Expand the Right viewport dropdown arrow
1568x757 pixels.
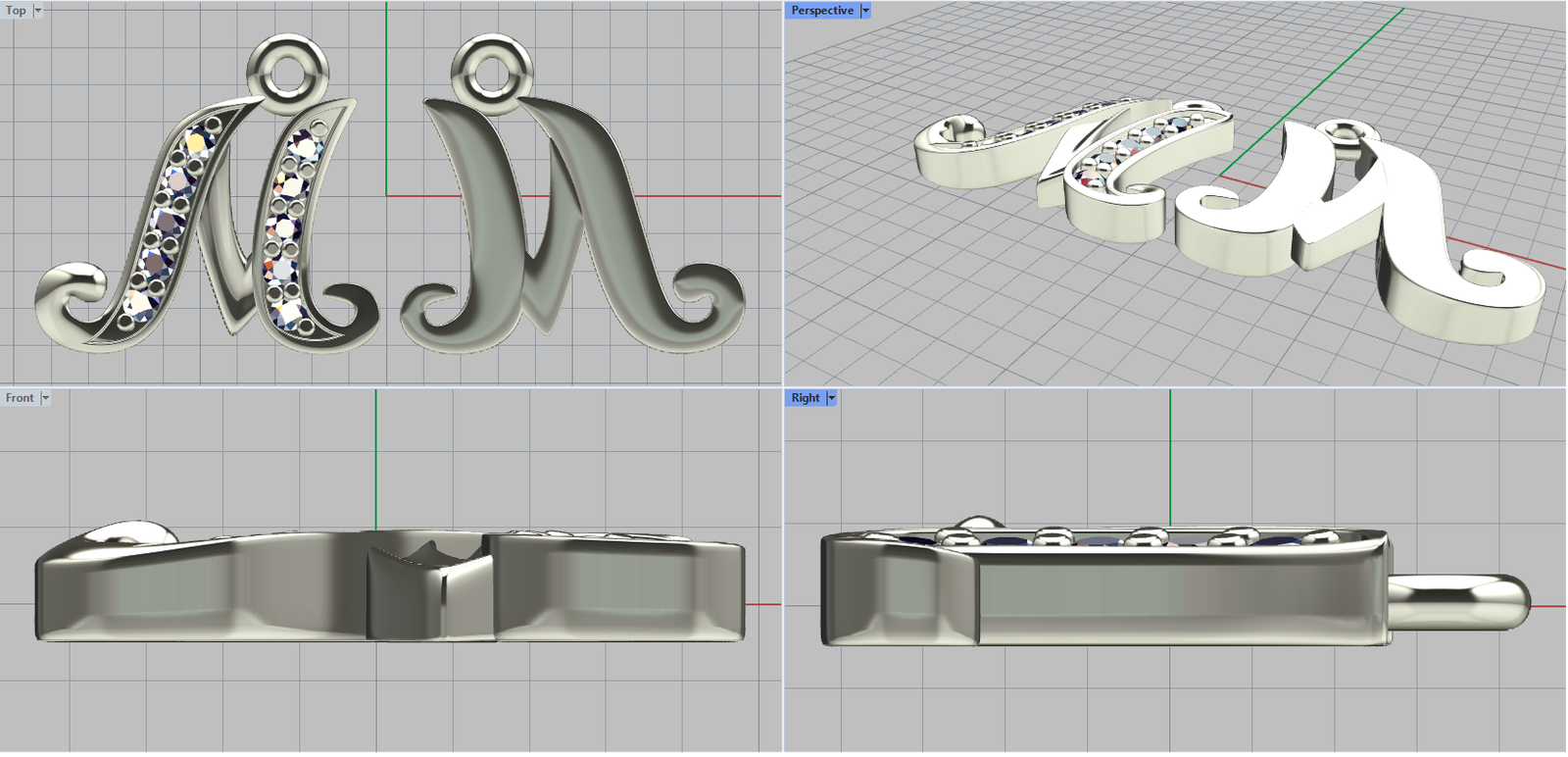click(832, 398)
